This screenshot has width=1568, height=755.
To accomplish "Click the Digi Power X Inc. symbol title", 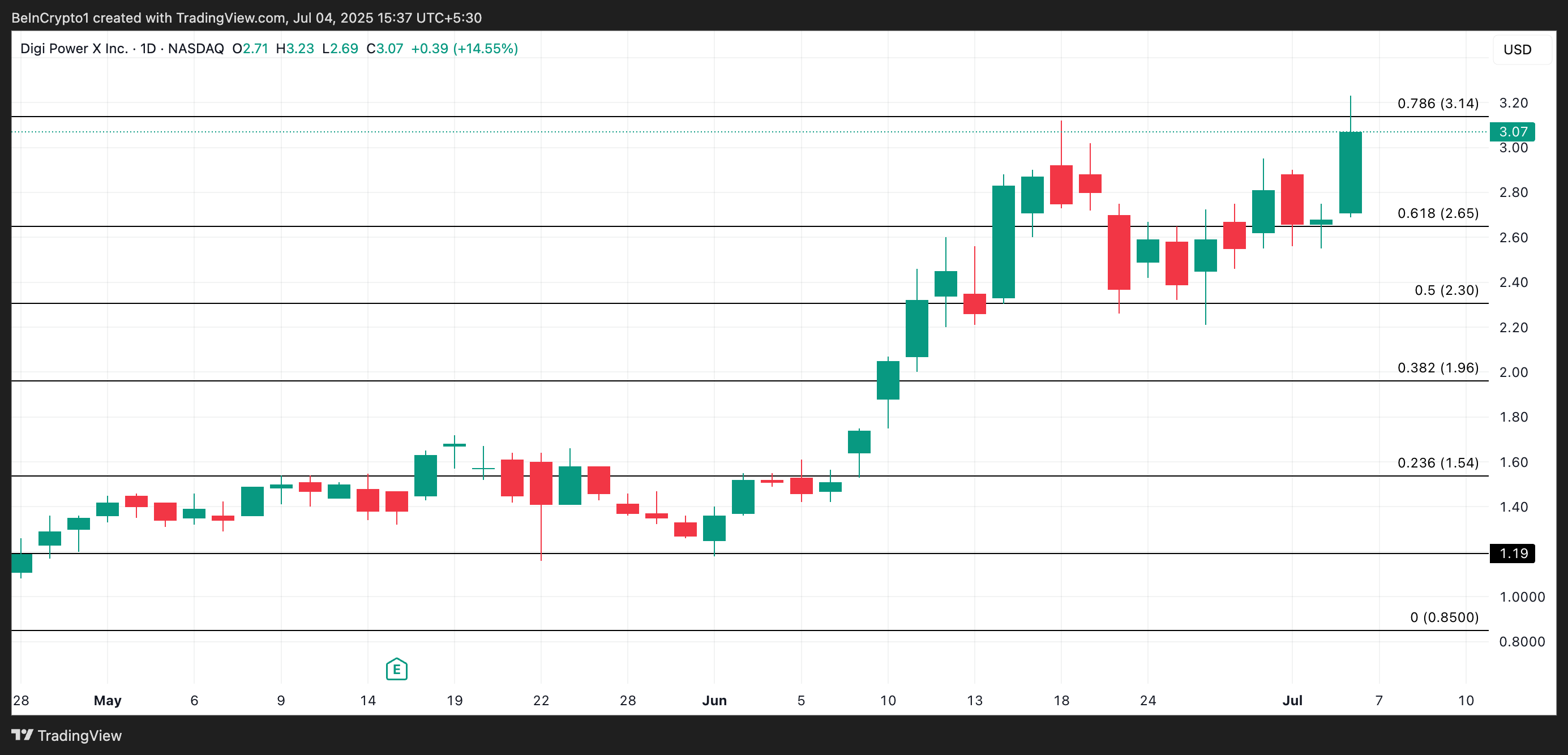I will click(x=74, y=49).
